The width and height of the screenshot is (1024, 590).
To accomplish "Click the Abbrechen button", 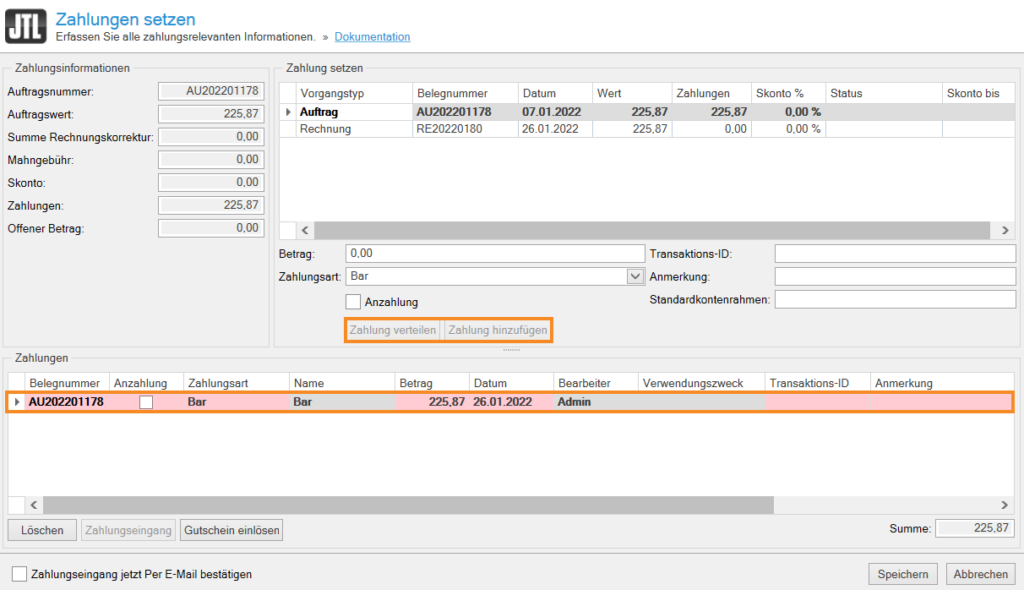I will coord(981,574).
